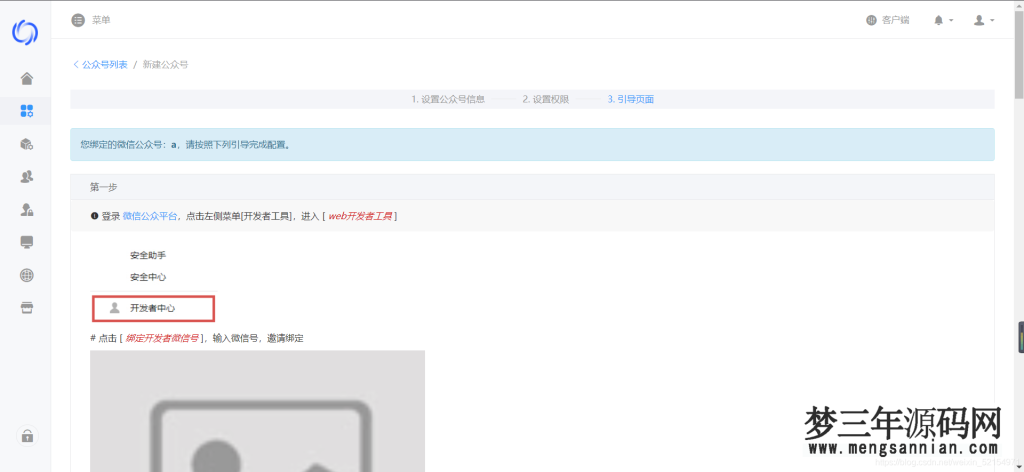Screen dimensions: 1024x472
Task: Go back to 公众号列表
Action: pyautogui.click(x=100, y=64)
